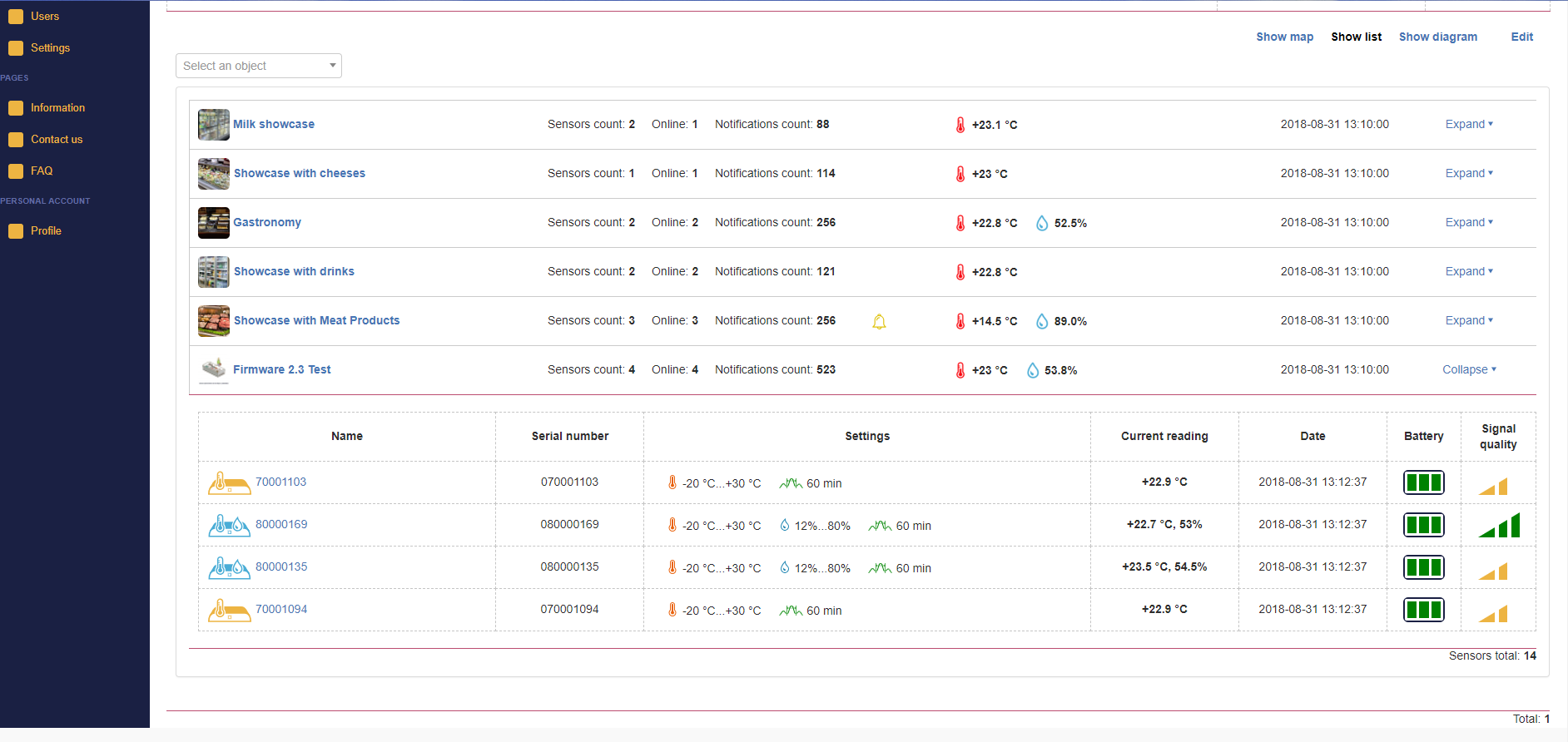This screenshot has height=742, width=1568.
Task: Open Users in the sidebar
Action: point(45,17)
